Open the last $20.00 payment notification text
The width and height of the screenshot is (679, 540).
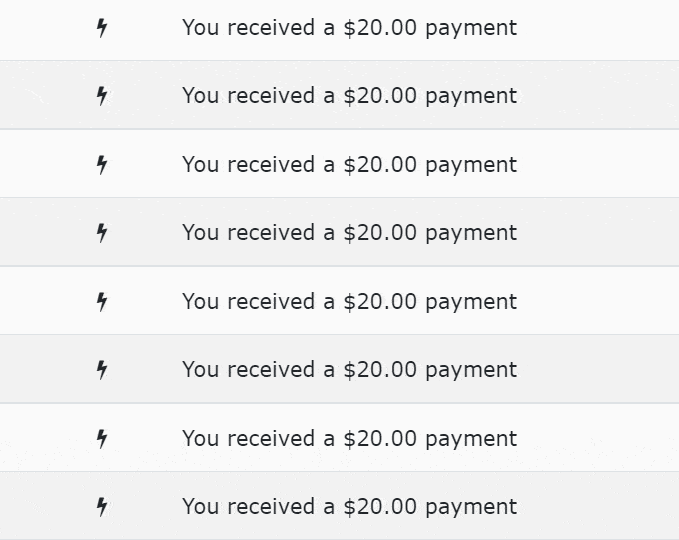pyautogui.click(x=349, y=507)
